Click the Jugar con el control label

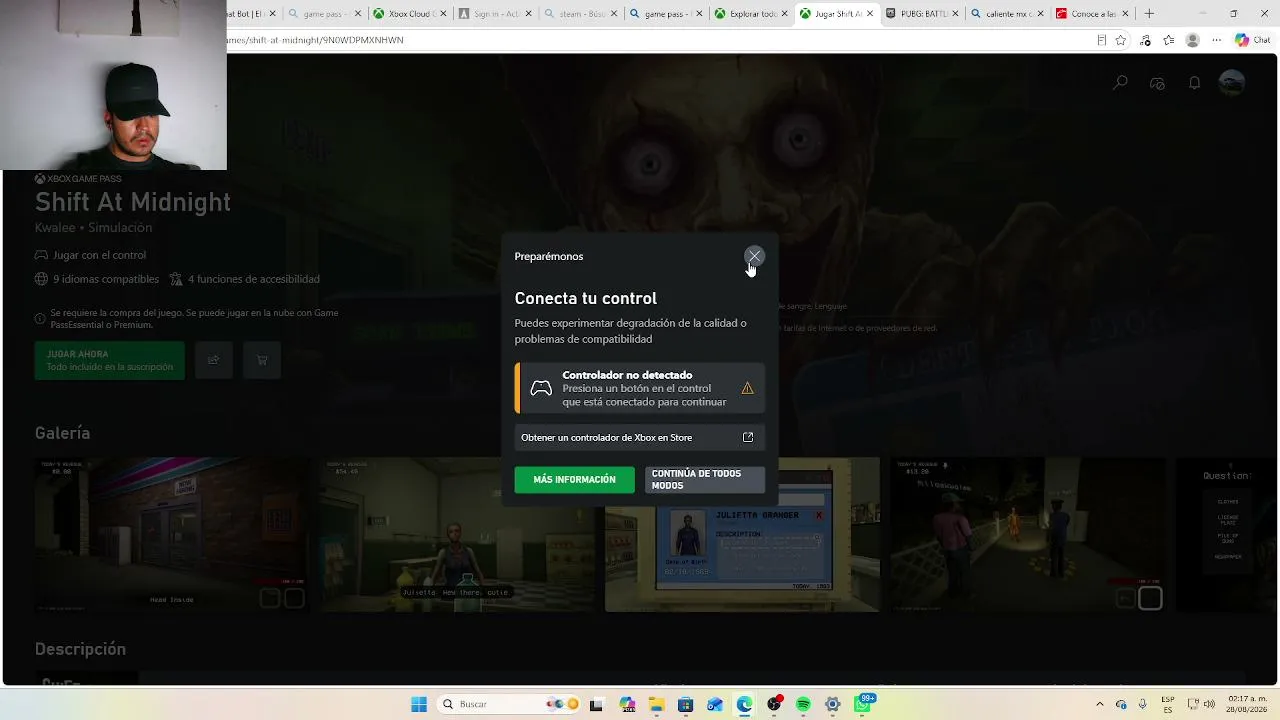[99, 255]
